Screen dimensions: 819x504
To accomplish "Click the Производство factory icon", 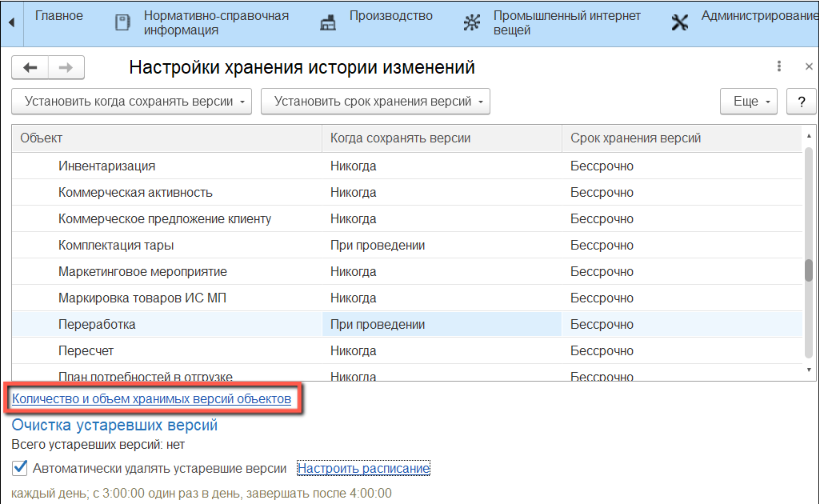I will 327,22.
